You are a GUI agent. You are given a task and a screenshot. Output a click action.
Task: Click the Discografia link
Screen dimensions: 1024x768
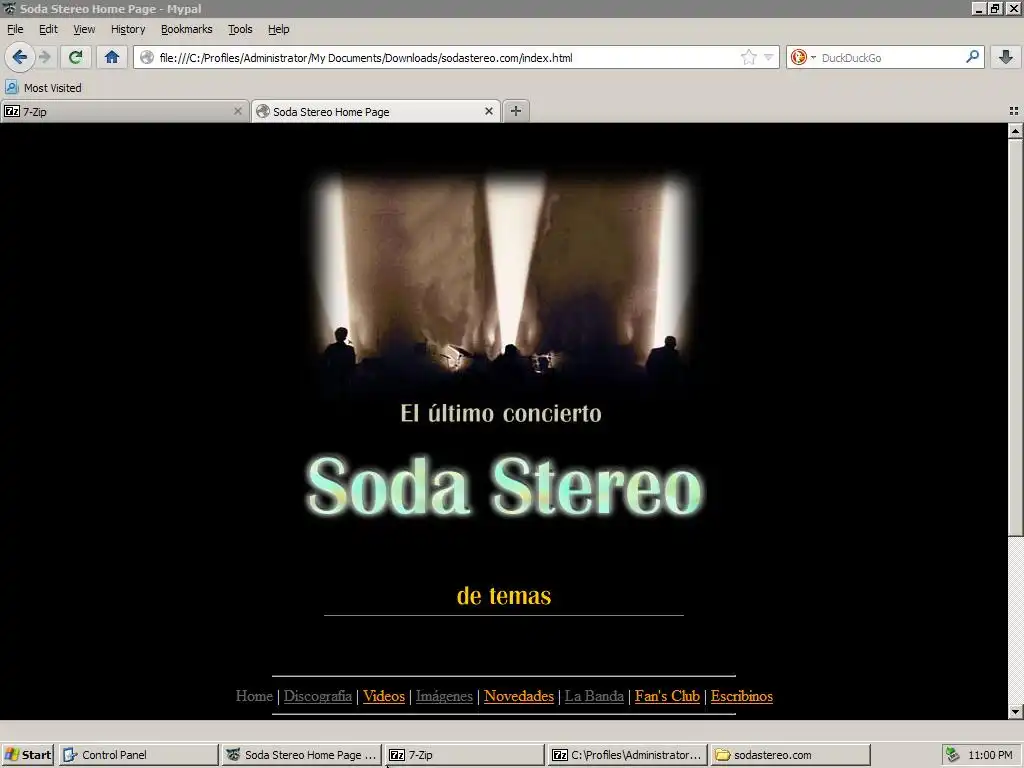click(x=317, y=696)
